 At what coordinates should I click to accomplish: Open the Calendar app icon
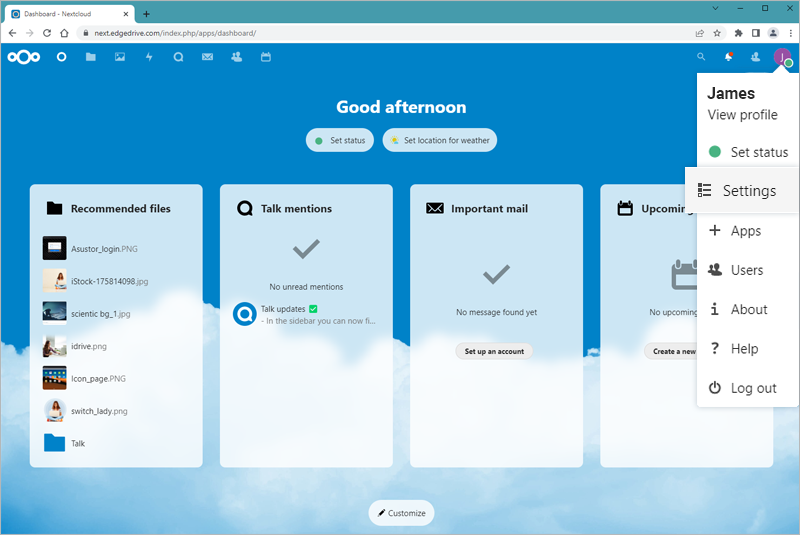point(266,57)
